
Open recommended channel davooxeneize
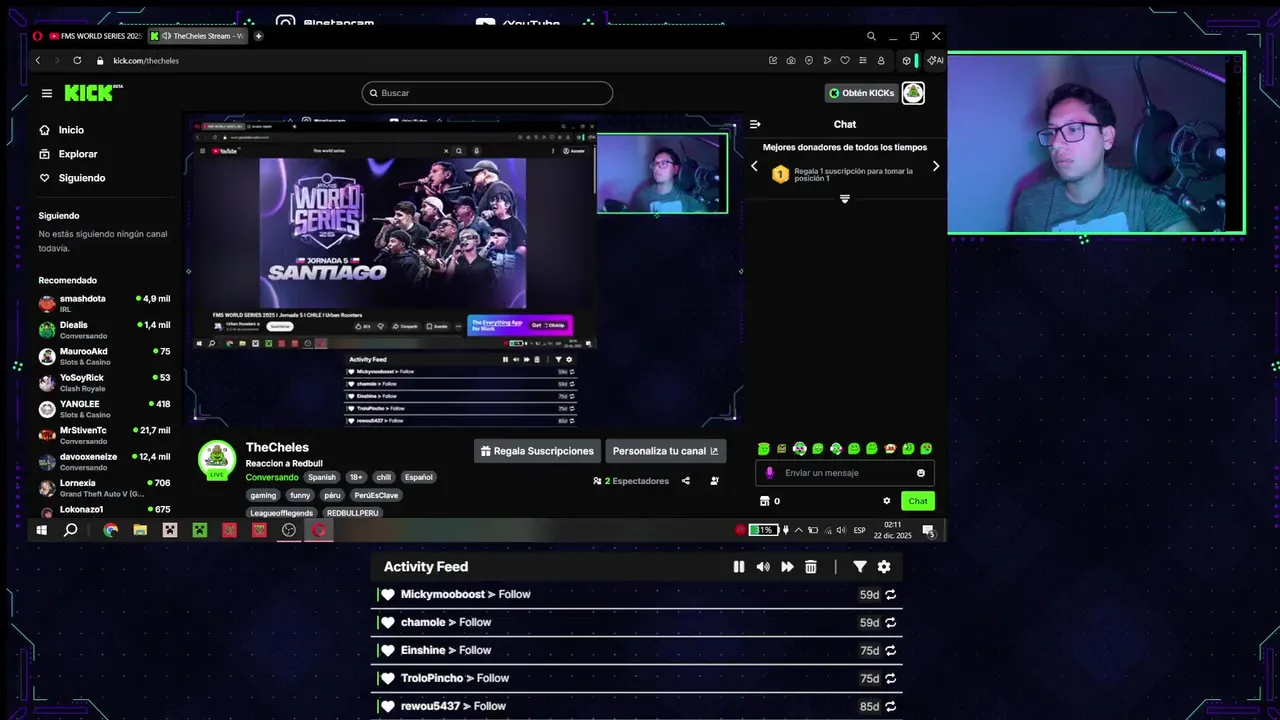[x=104, y=461]
